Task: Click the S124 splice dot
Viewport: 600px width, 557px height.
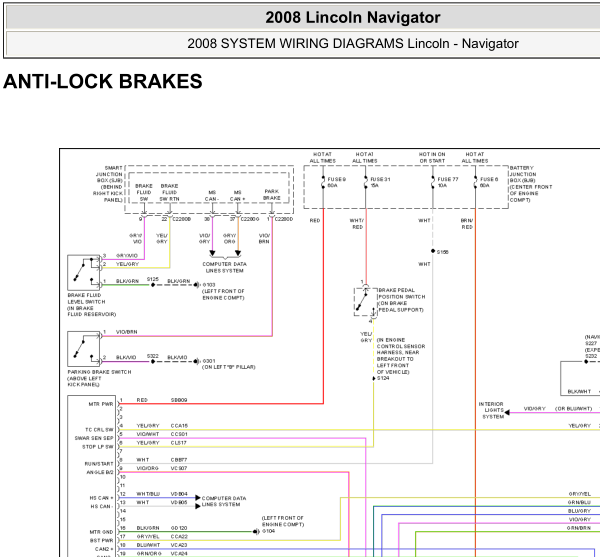Action: [x=374, y=378]
